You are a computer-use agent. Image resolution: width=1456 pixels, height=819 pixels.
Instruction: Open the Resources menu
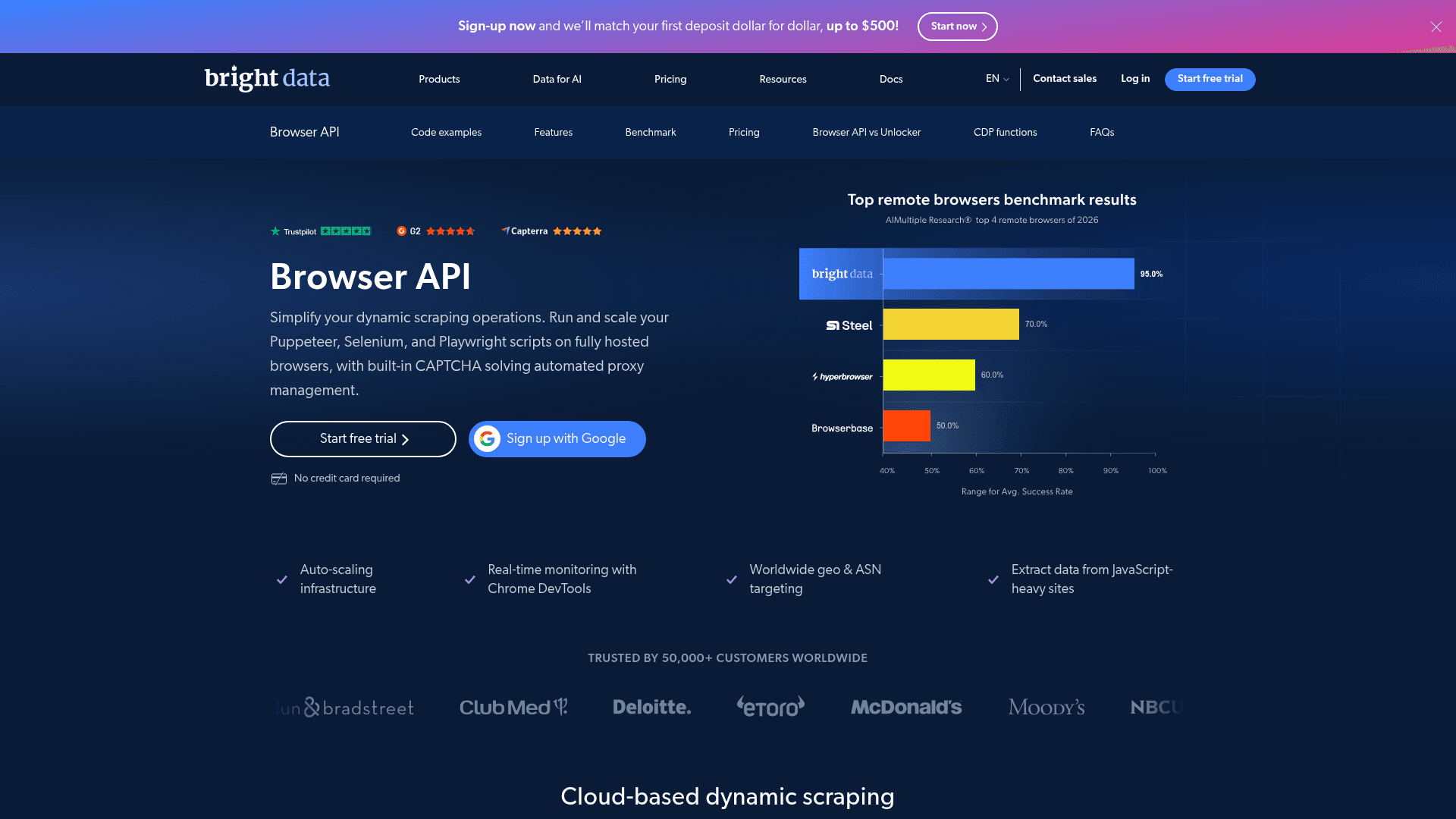(x=783, y=80)
